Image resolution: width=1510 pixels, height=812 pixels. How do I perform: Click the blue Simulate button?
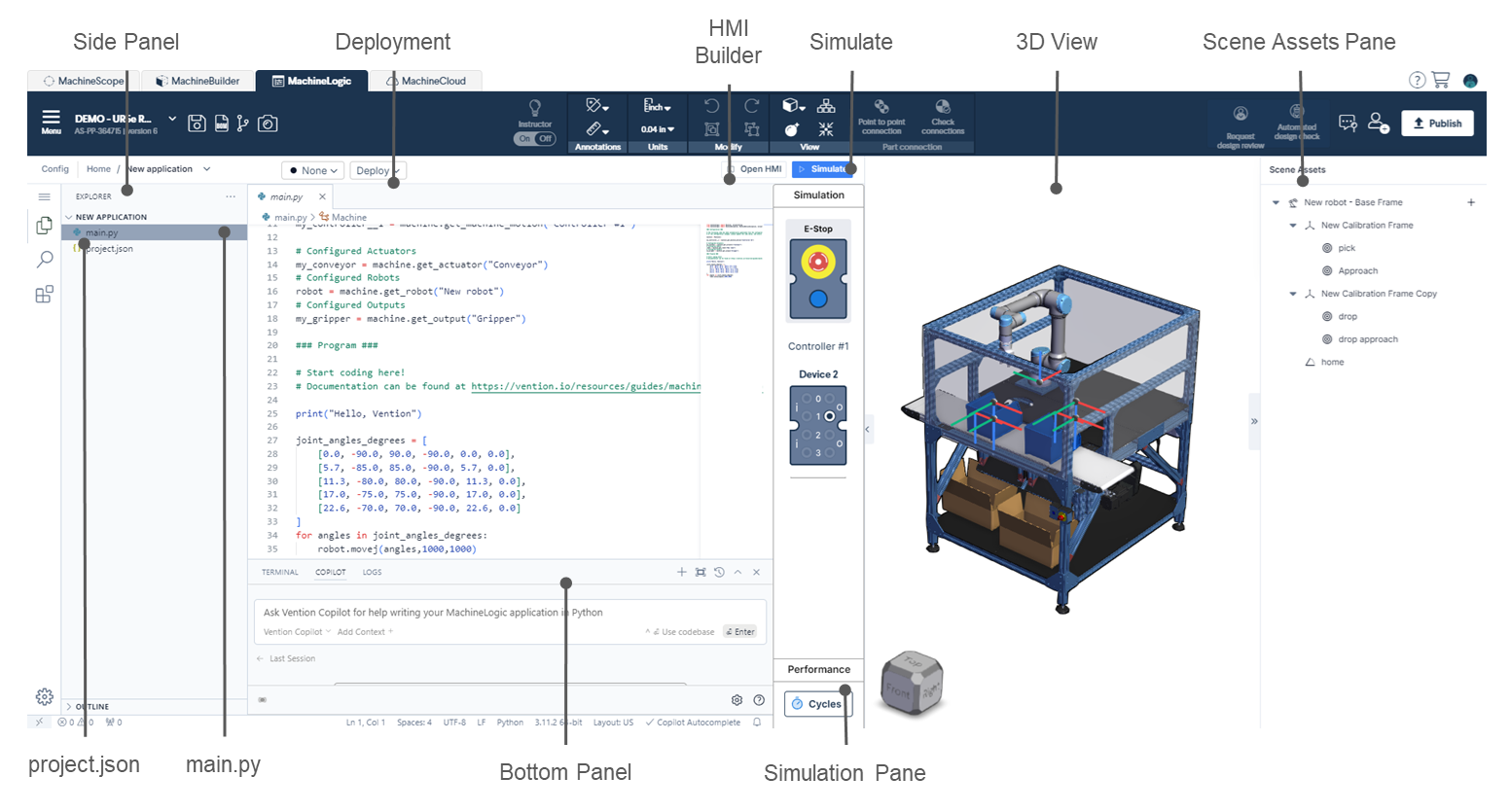[x=823, y=169]
